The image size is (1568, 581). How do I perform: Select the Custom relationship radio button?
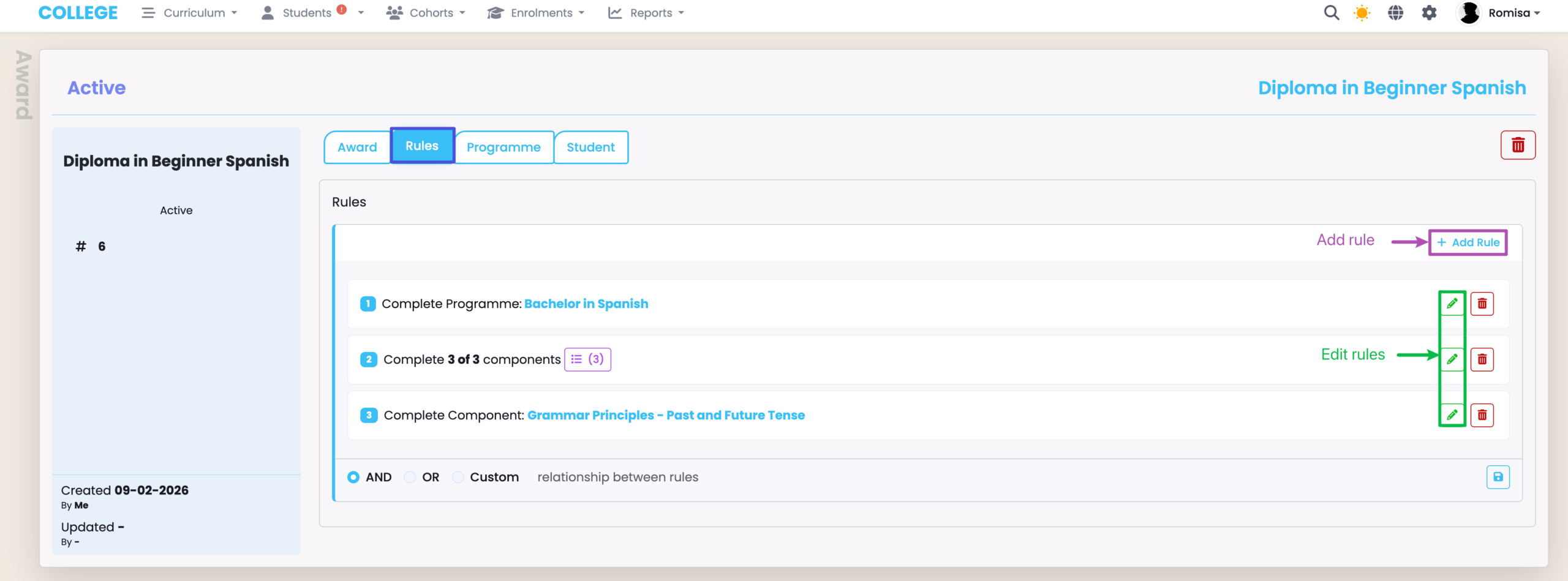458,477
